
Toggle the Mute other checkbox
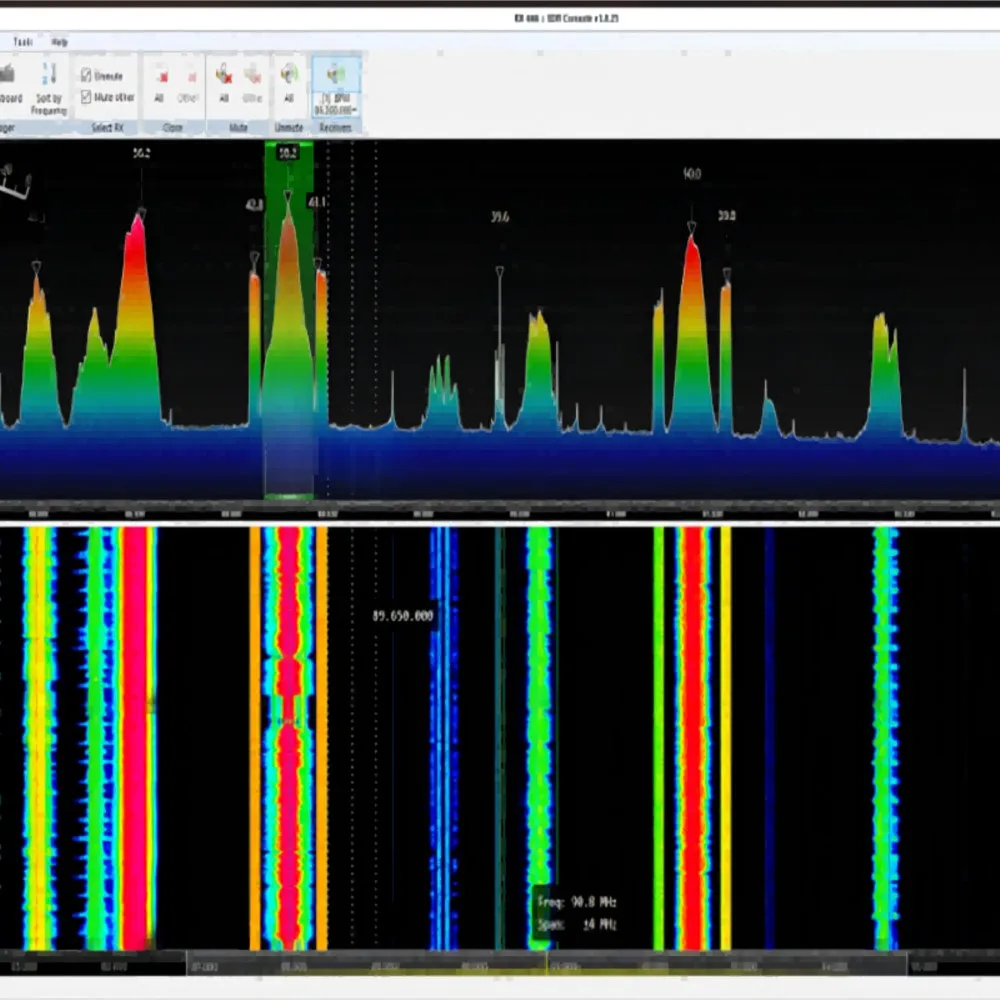pos(86,97)
